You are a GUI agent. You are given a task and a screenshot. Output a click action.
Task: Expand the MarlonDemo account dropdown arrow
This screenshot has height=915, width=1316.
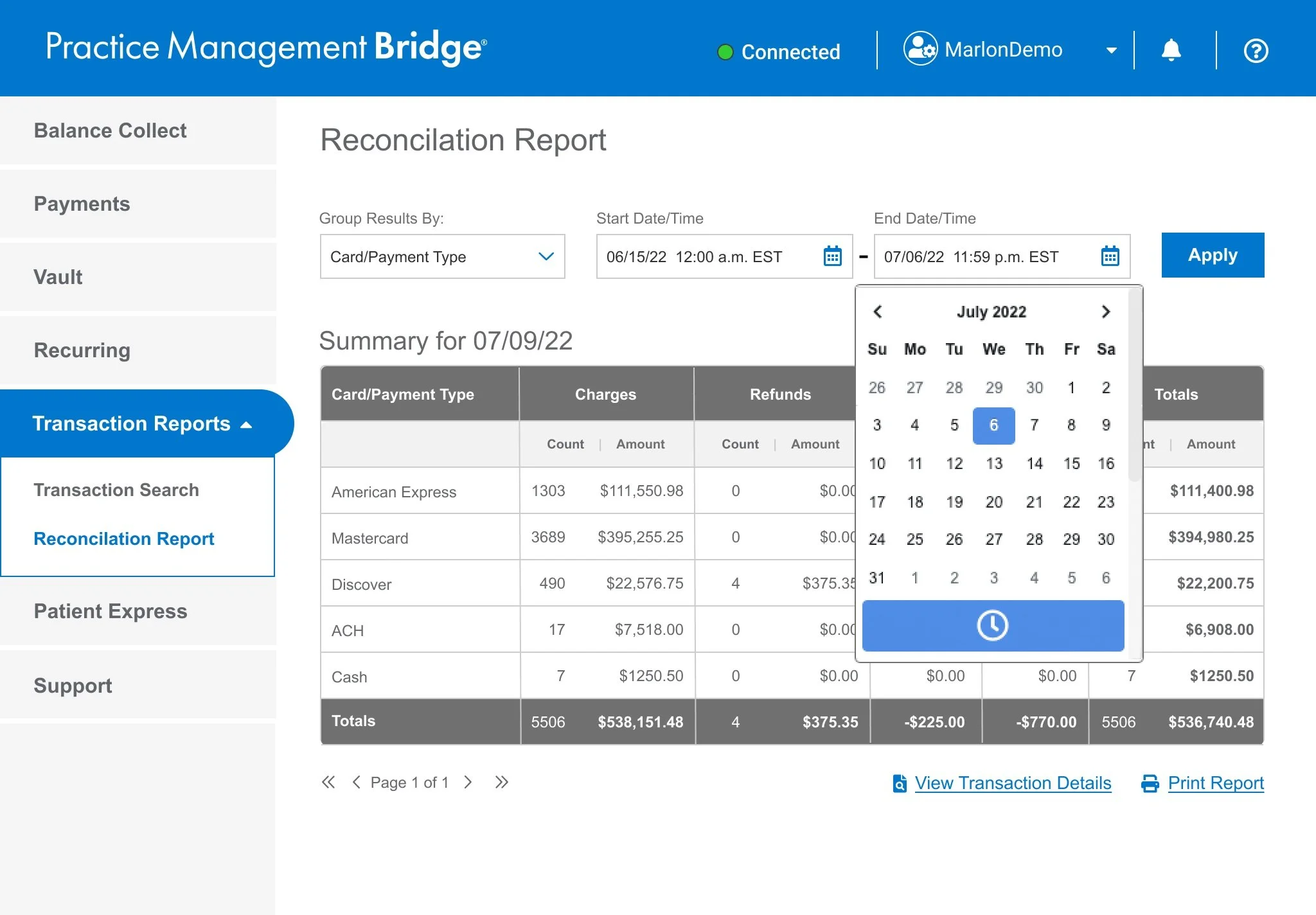[1111, 51]
